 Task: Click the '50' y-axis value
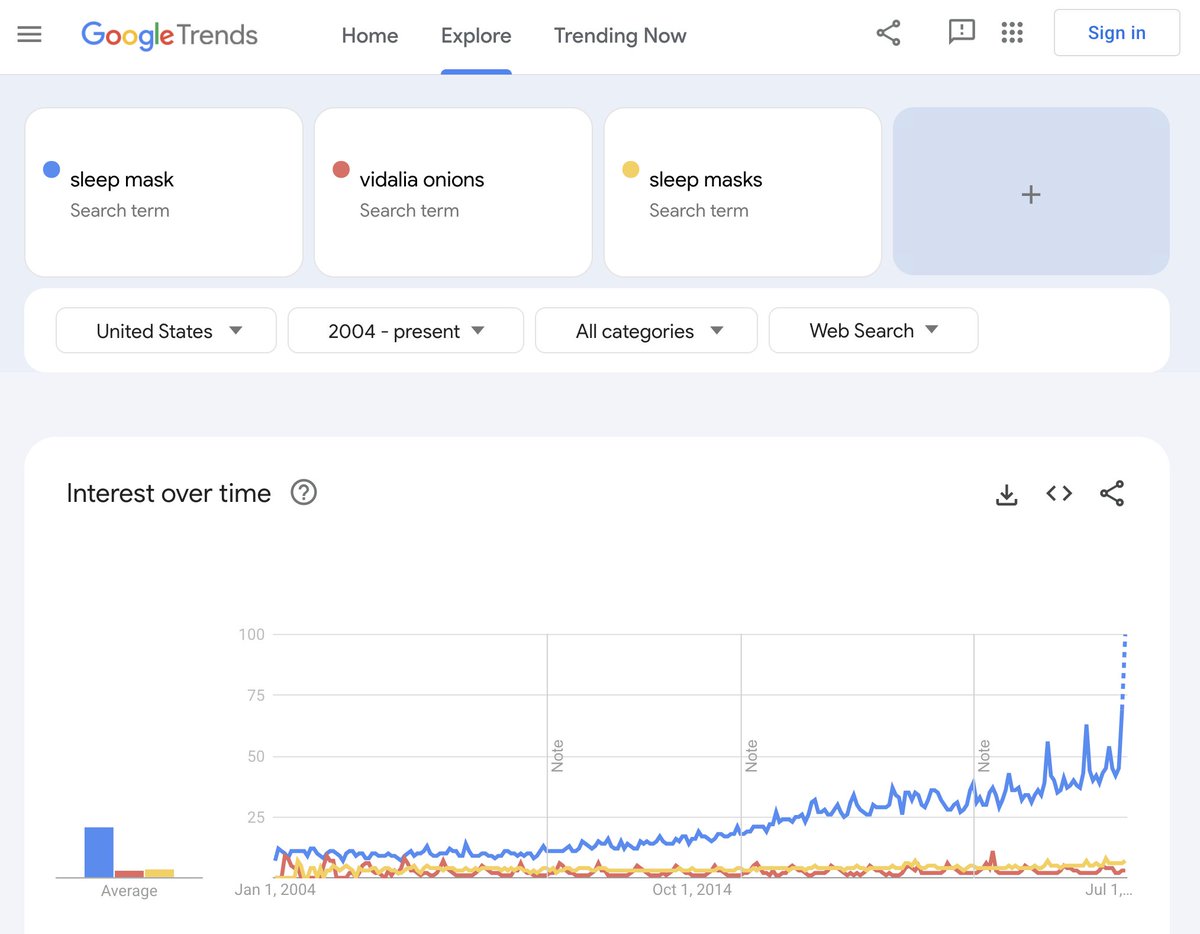coord(255,756)
